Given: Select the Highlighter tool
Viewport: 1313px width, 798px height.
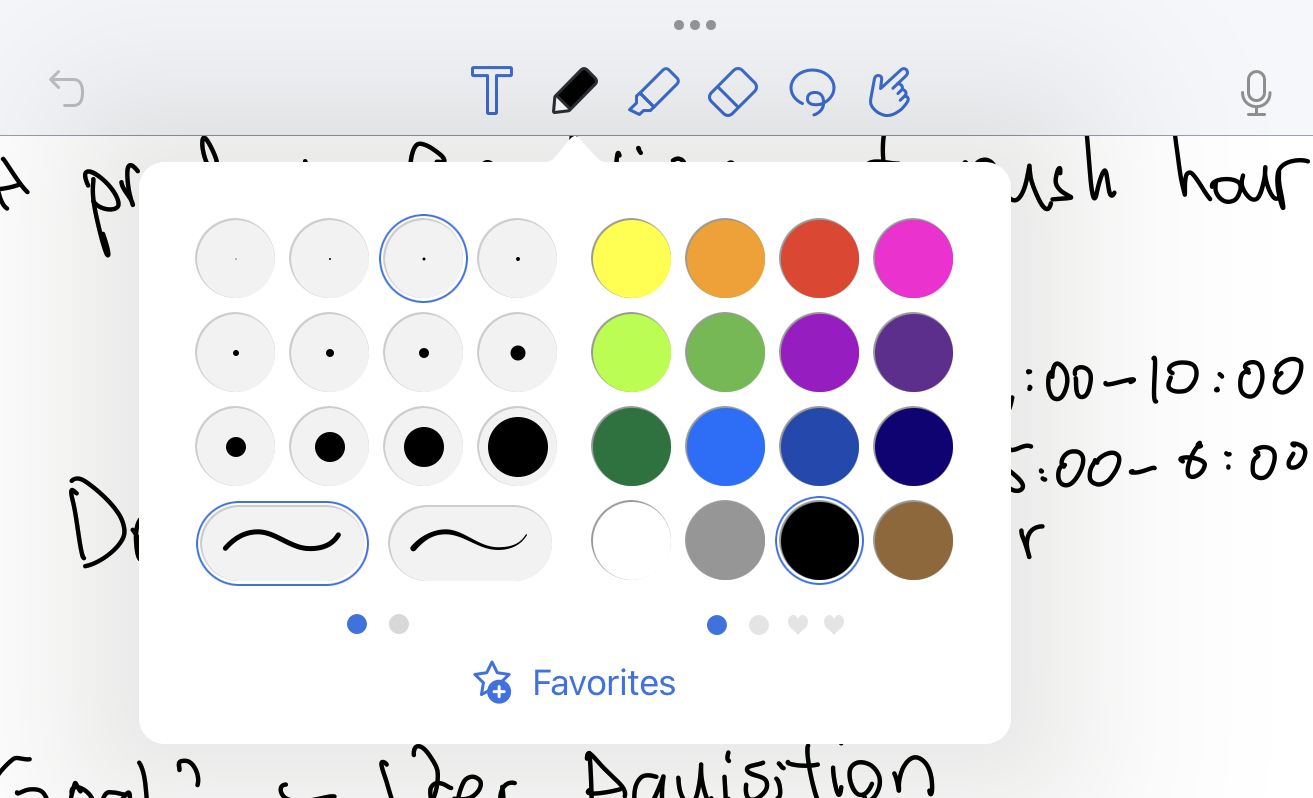Looking at the screenshot, I should coord(655,91).
